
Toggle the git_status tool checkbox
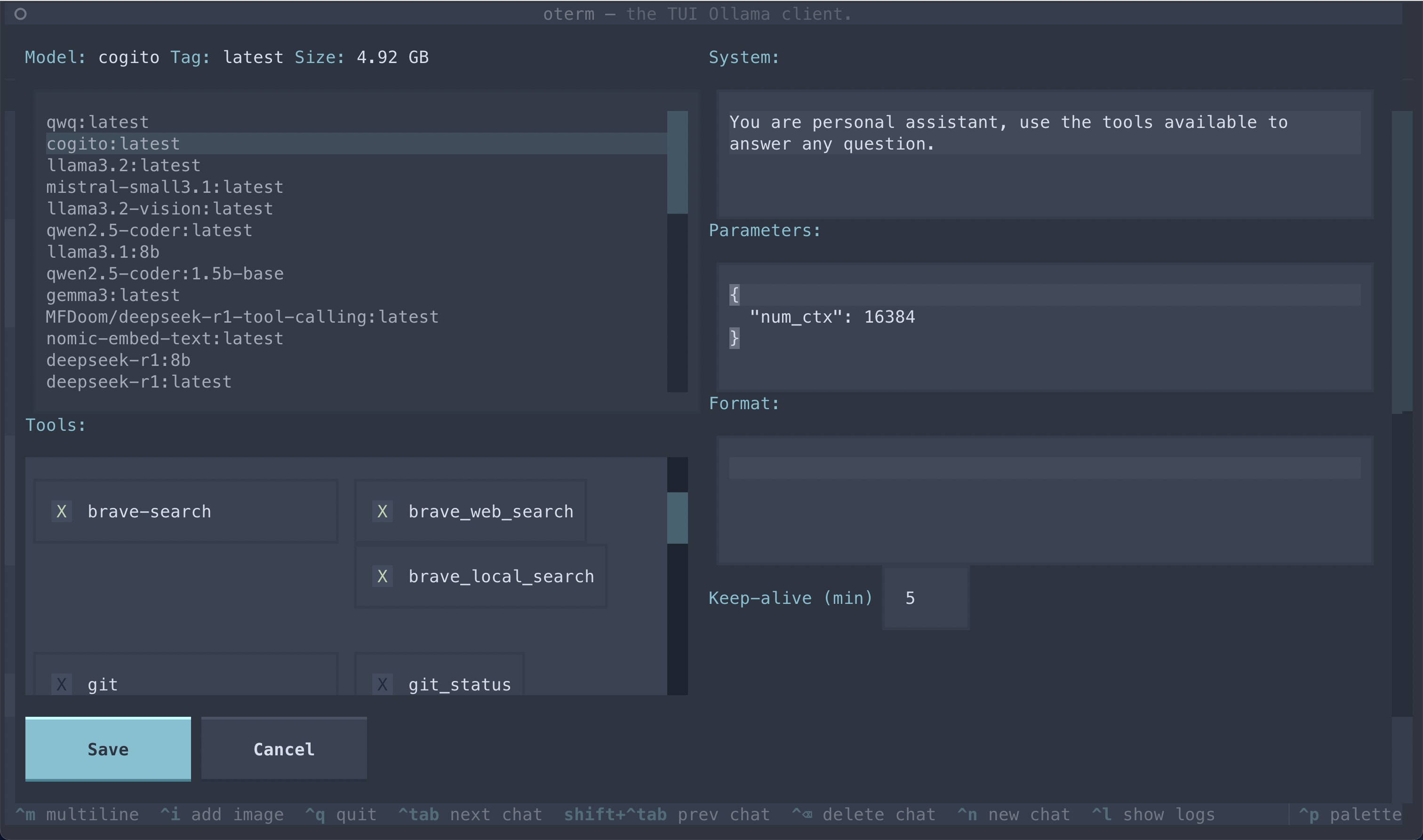(x=382, y=684)
